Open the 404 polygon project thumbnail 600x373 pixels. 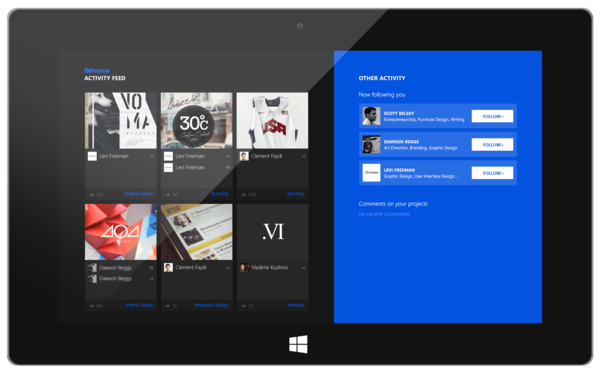121,232
